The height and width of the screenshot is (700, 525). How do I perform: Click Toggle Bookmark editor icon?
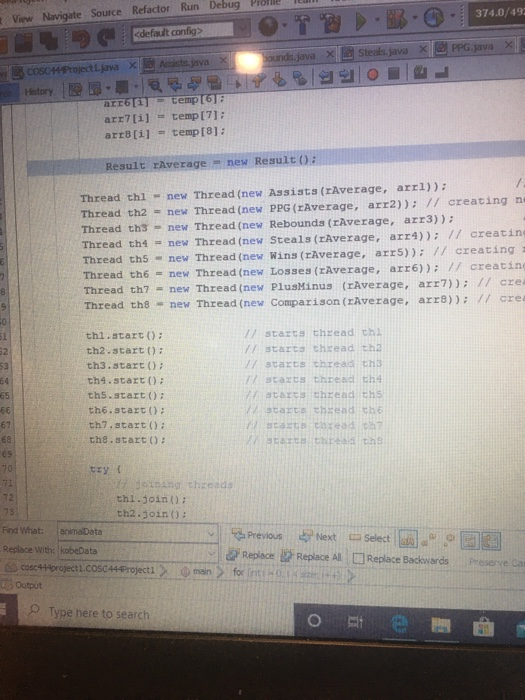pyautogui.click(x=300, y=79)
